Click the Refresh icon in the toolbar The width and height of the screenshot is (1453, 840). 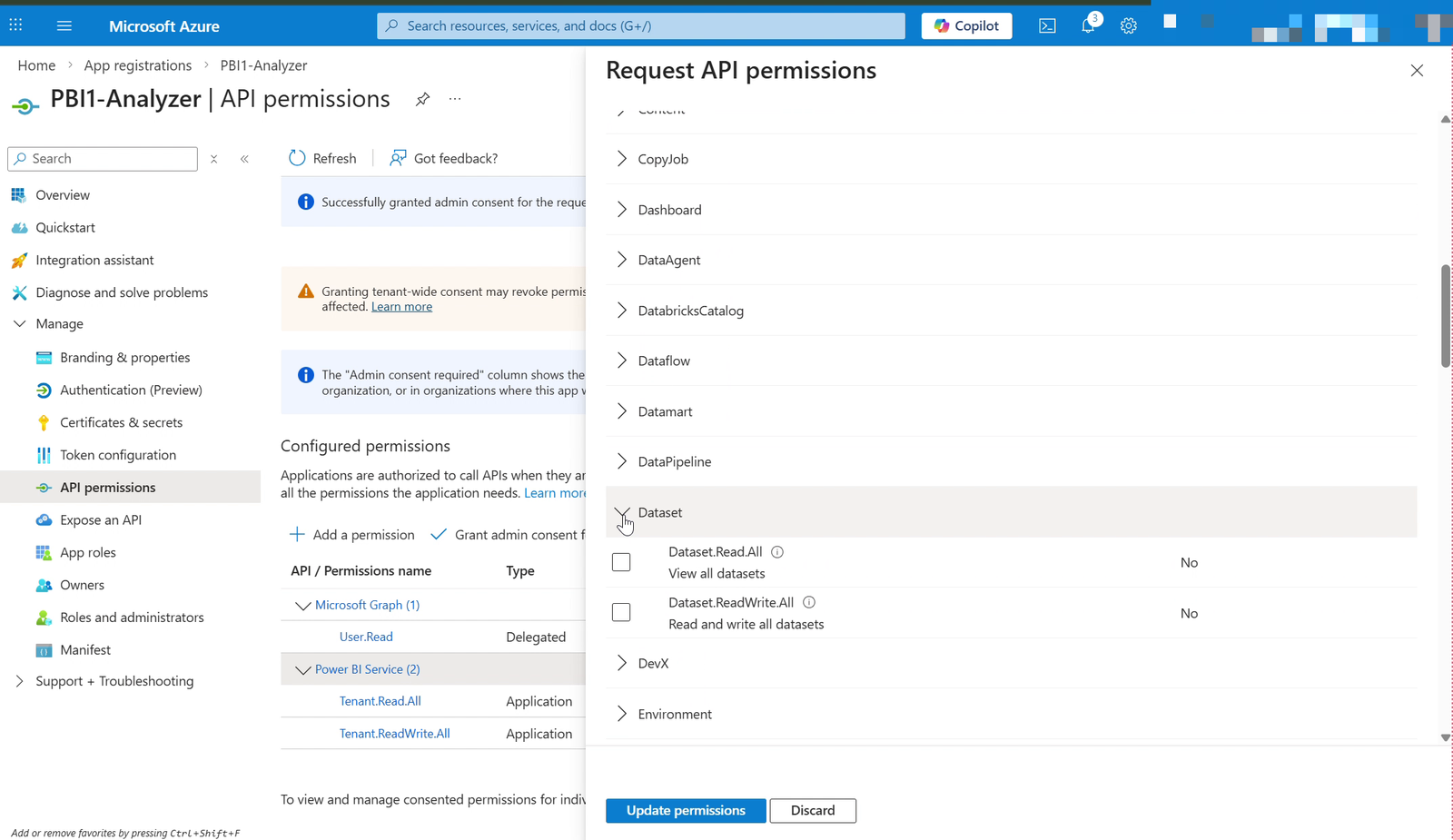297,158
